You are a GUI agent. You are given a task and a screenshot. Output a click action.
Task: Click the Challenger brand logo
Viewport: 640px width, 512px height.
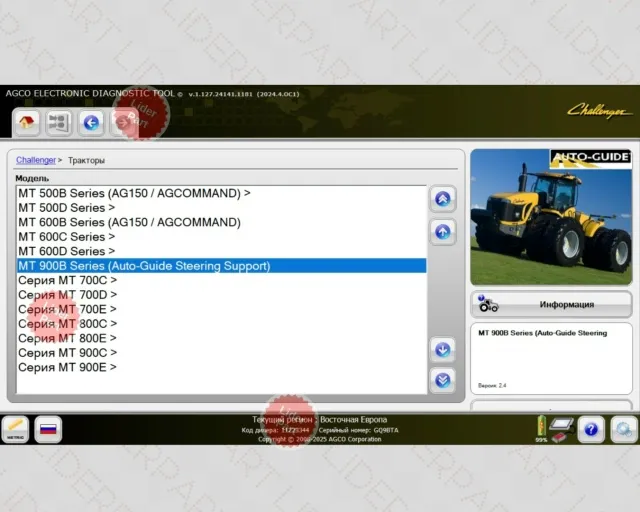tap(599, 111)
